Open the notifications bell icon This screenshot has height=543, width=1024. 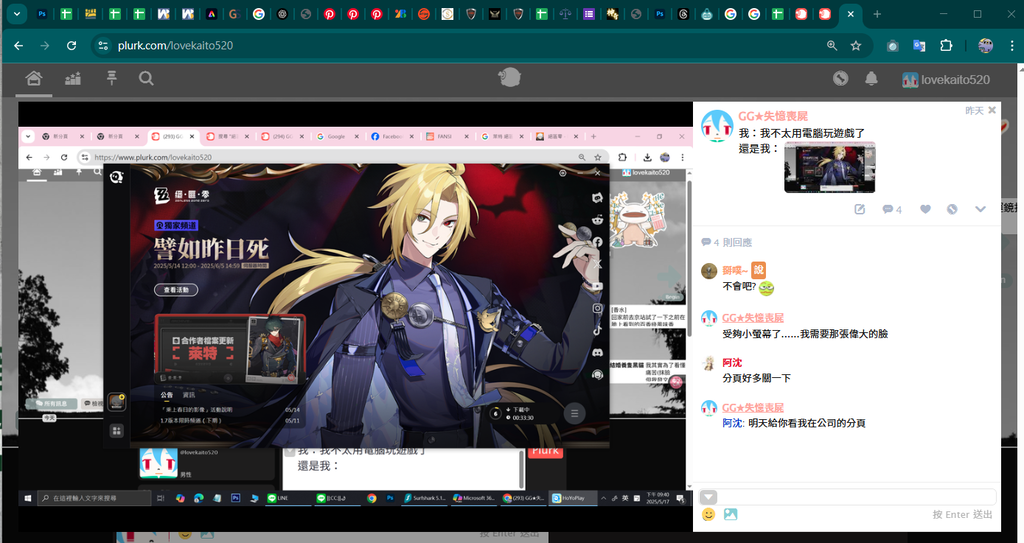[x=871, y=79]
